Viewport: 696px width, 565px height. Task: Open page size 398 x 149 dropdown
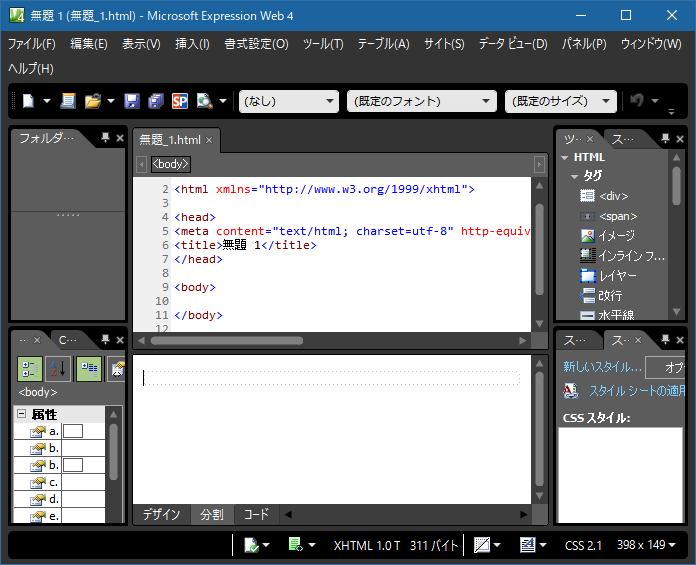(x=646, y=545)
